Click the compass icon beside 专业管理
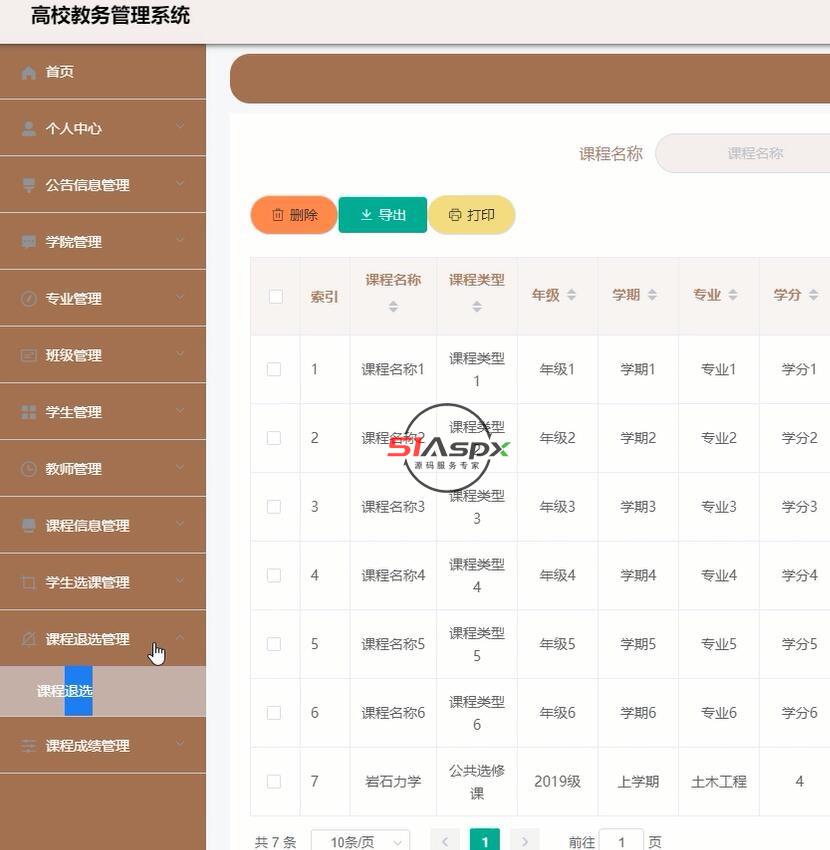 click(29, 299)
